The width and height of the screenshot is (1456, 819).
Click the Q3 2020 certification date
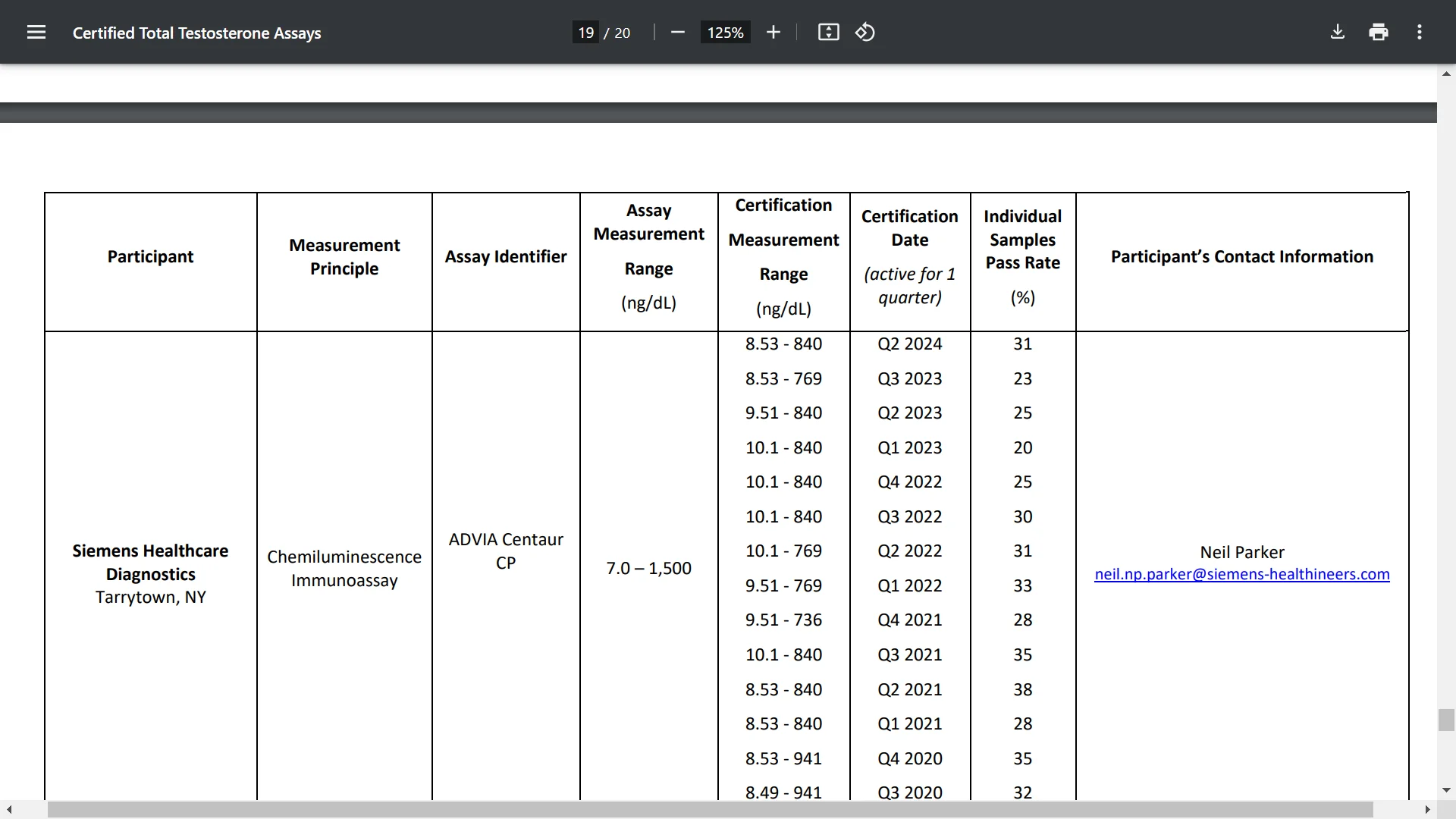[910, 792]
